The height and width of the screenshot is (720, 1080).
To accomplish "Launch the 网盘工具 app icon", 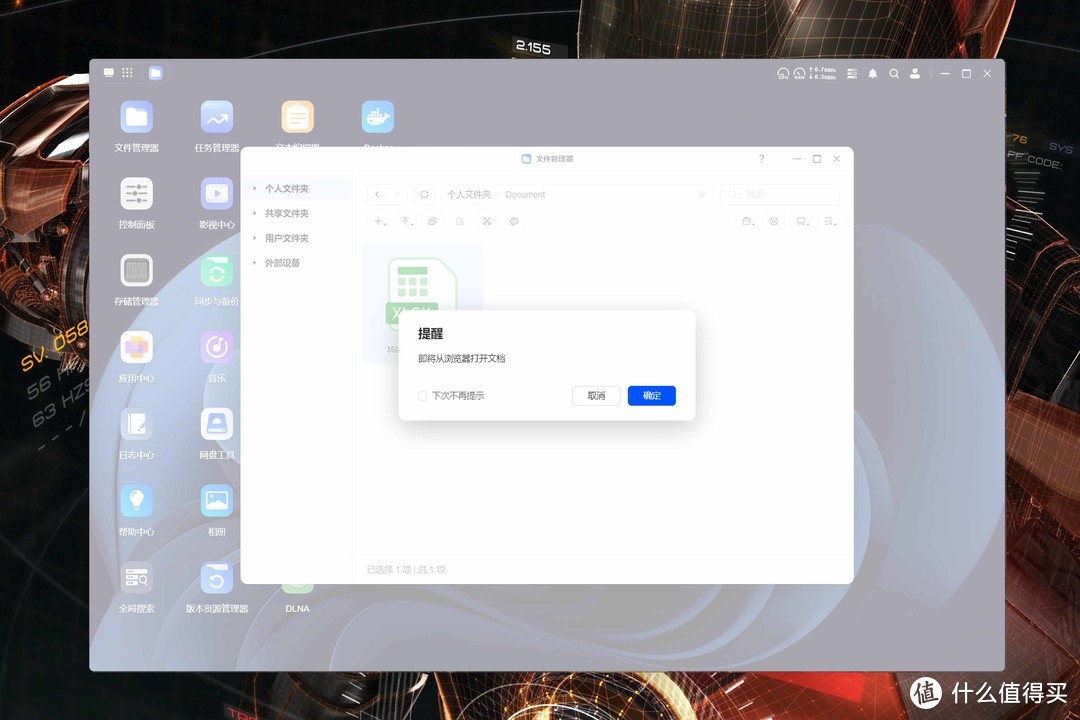I will [216, 424].
